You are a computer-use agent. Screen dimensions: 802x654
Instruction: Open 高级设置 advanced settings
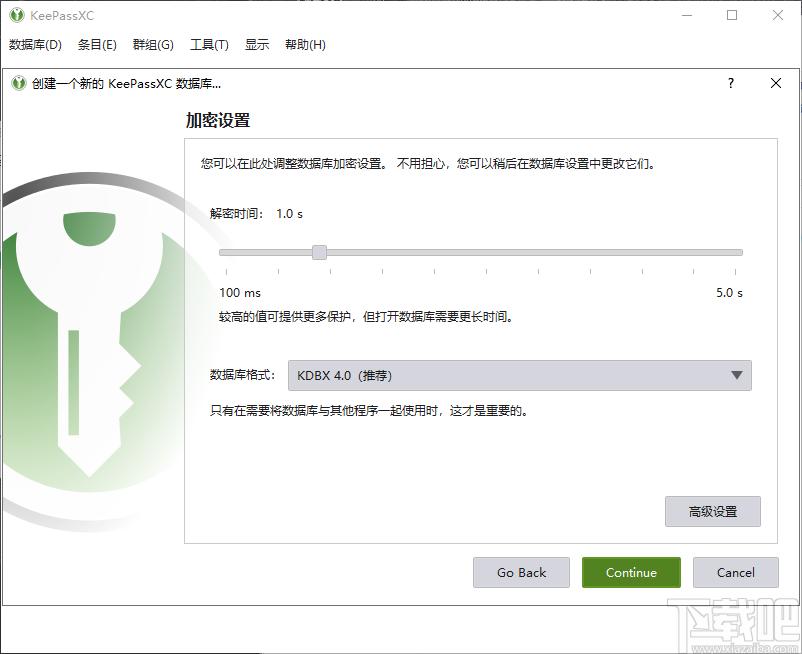point(712,511)
